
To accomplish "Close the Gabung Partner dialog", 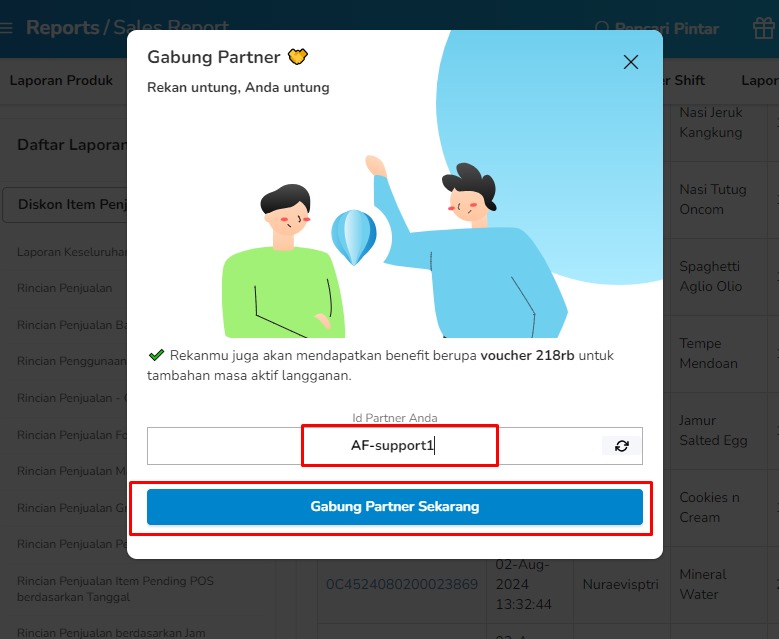I will [630, 62].
